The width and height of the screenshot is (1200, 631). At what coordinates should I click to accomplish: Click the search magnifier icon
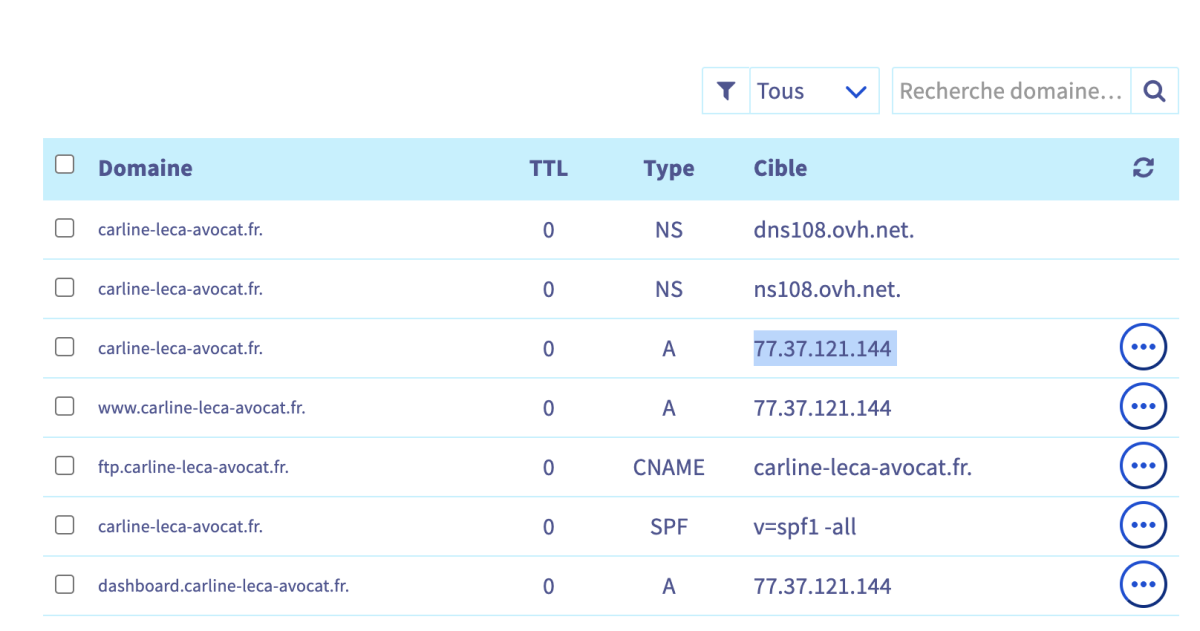1154,91
